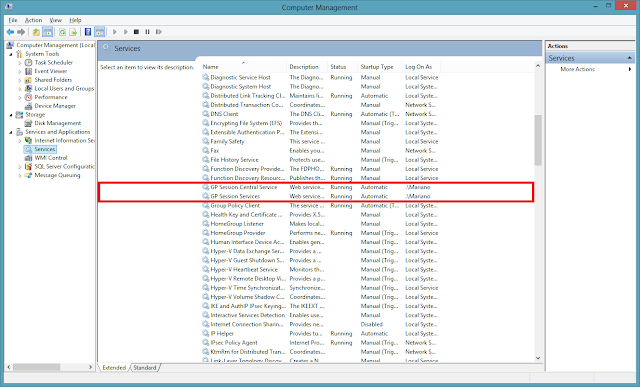Select the Family Safety service

(321, 141)
